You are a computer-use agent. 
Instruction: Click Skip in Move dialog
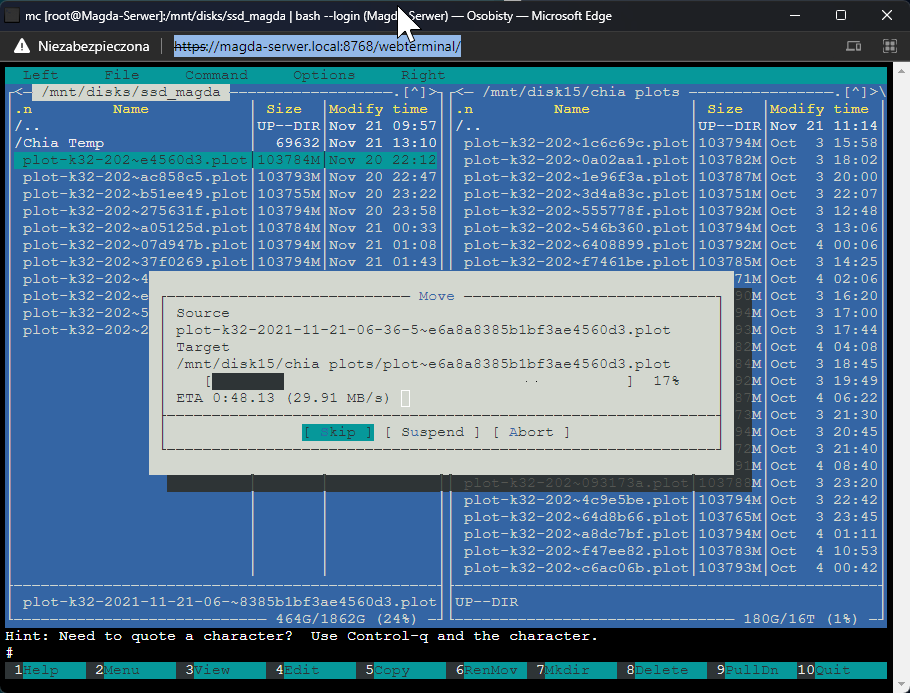coord(338,432)
